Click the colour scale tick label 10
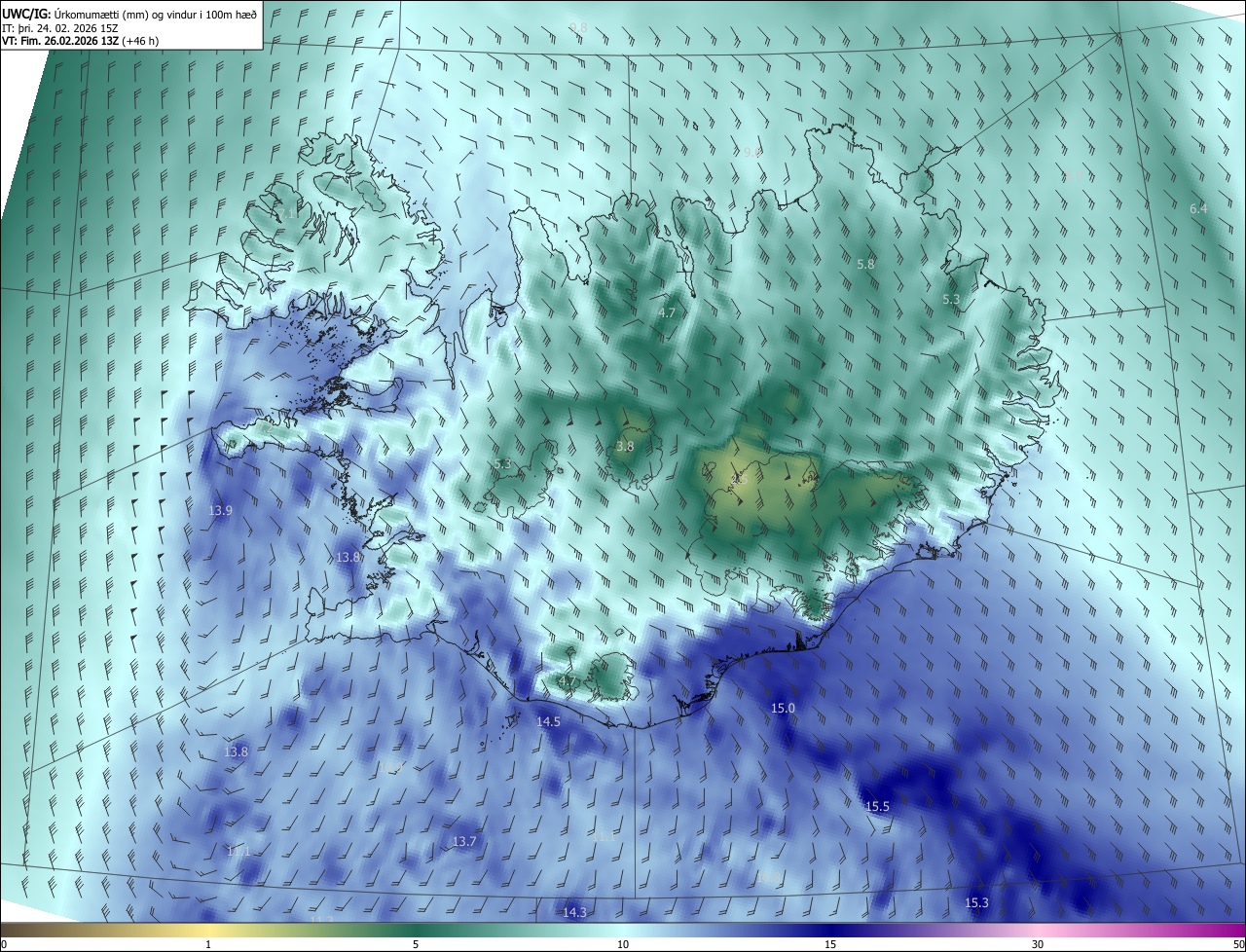1246x952 pixels. coord(623,944)
